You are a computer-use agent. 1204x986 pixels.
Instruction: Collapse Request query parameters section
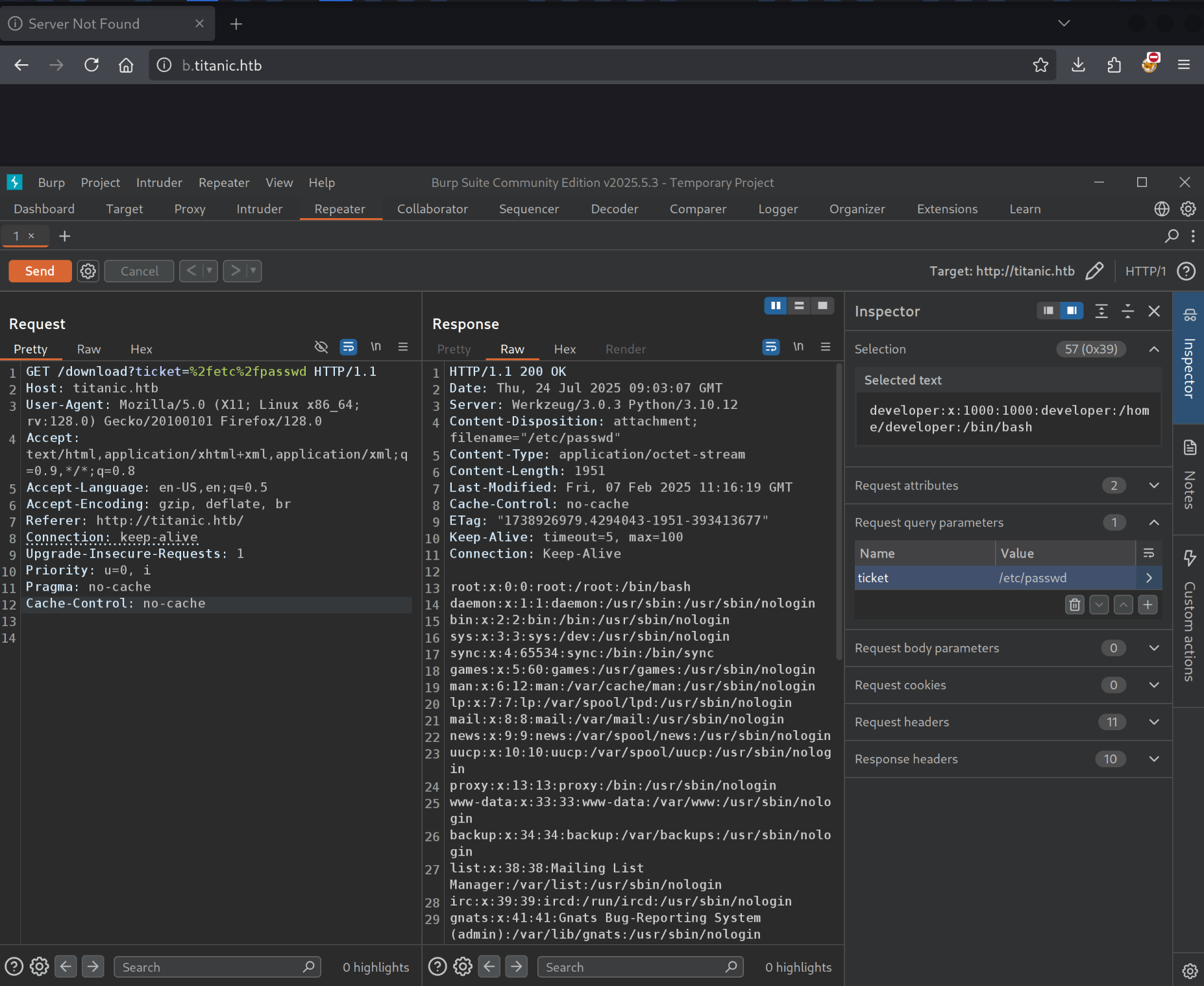(1154, 523)
